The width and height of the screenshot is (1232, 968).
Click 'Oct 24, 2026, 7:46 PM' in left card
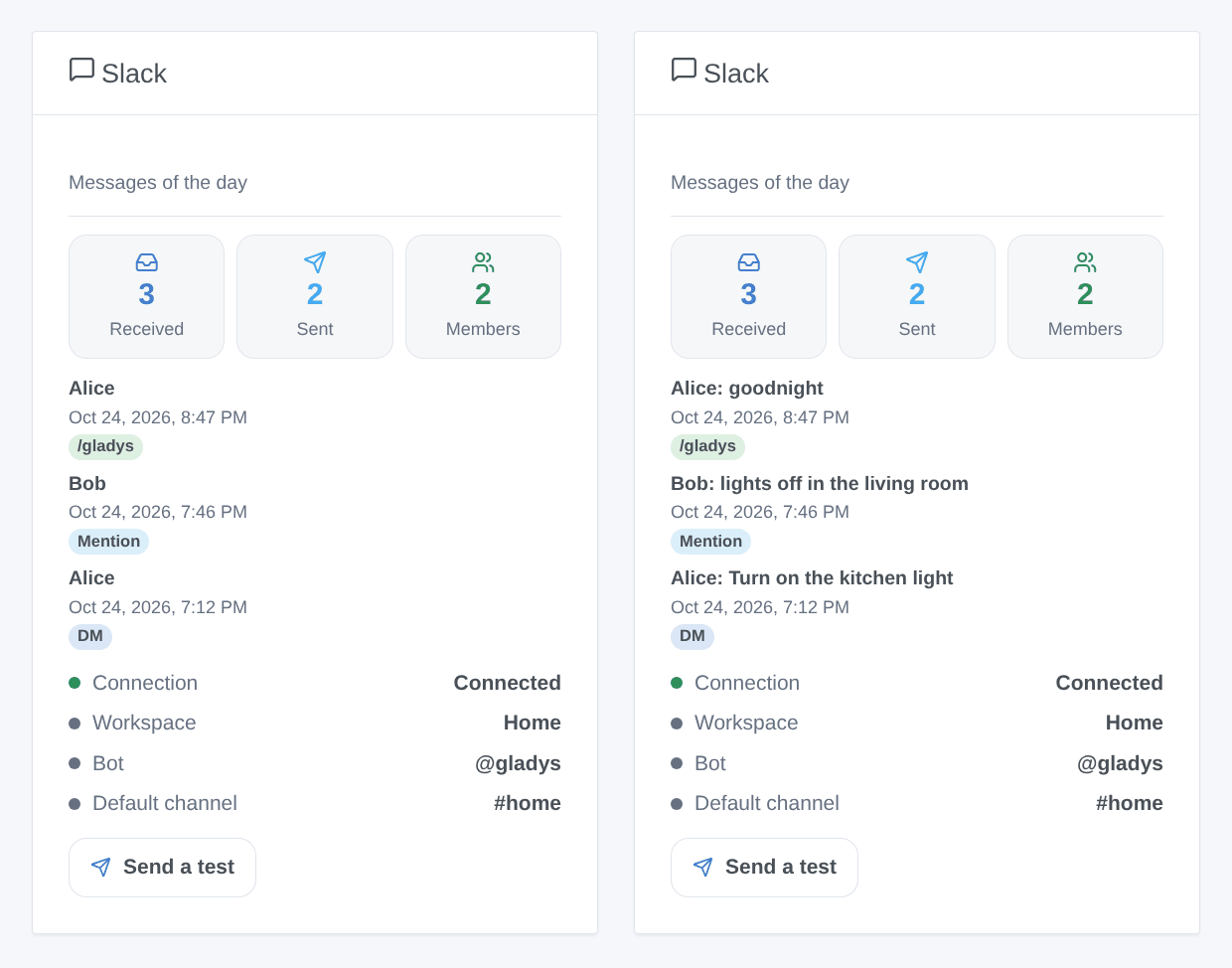click(158, 512)
